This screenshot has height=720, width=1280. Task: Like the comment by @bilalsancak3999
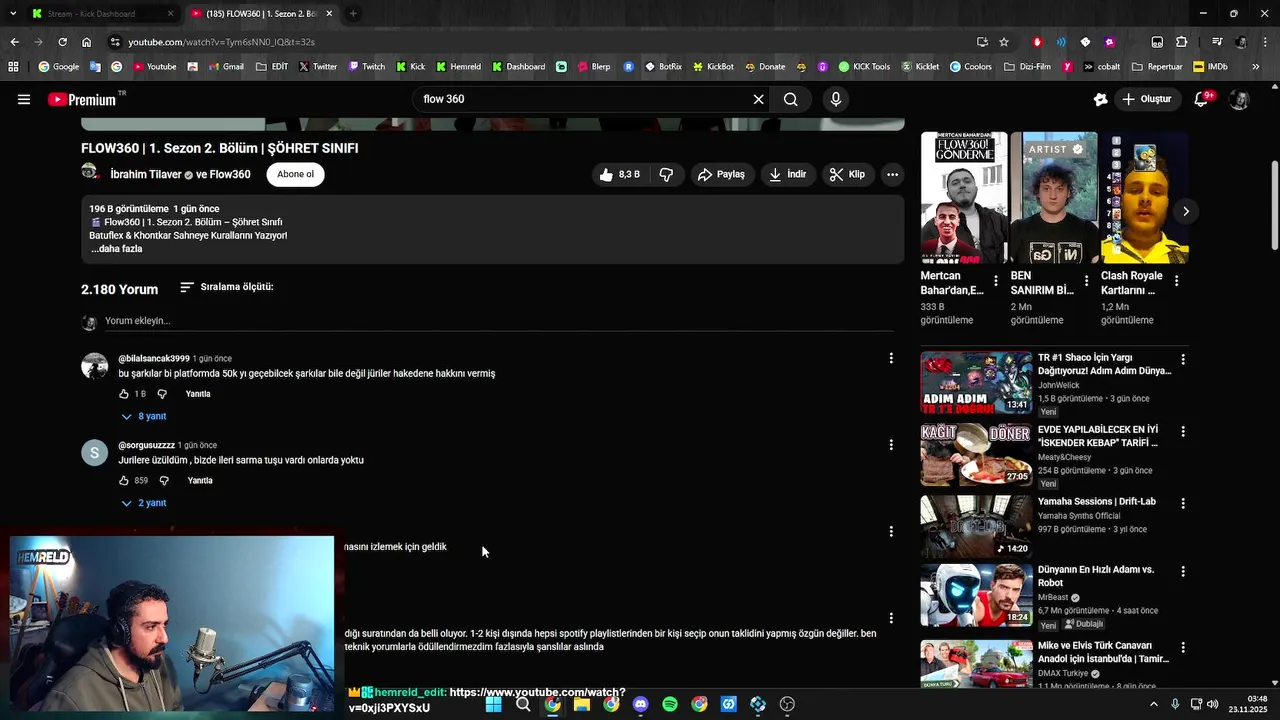coord(124,394)
